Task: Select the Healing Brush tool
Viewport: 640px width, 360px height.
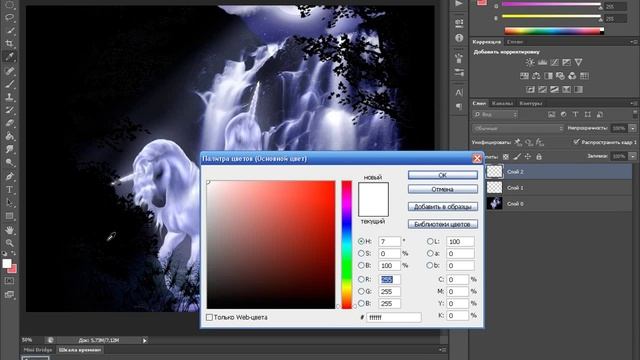Action: [x=9, y=71]
